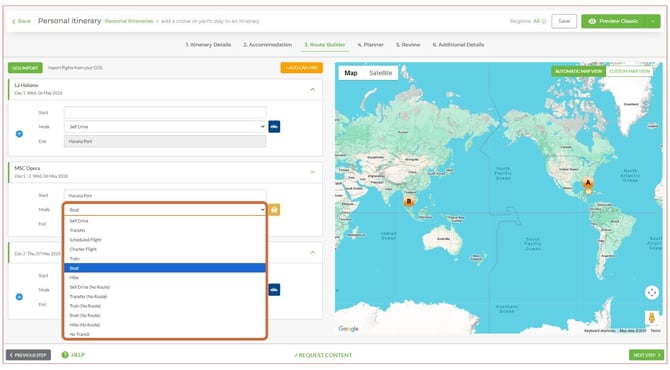This screenshot has width=670, height=370.
Task: Click the map Terms link
Action: tap(655, 331)
